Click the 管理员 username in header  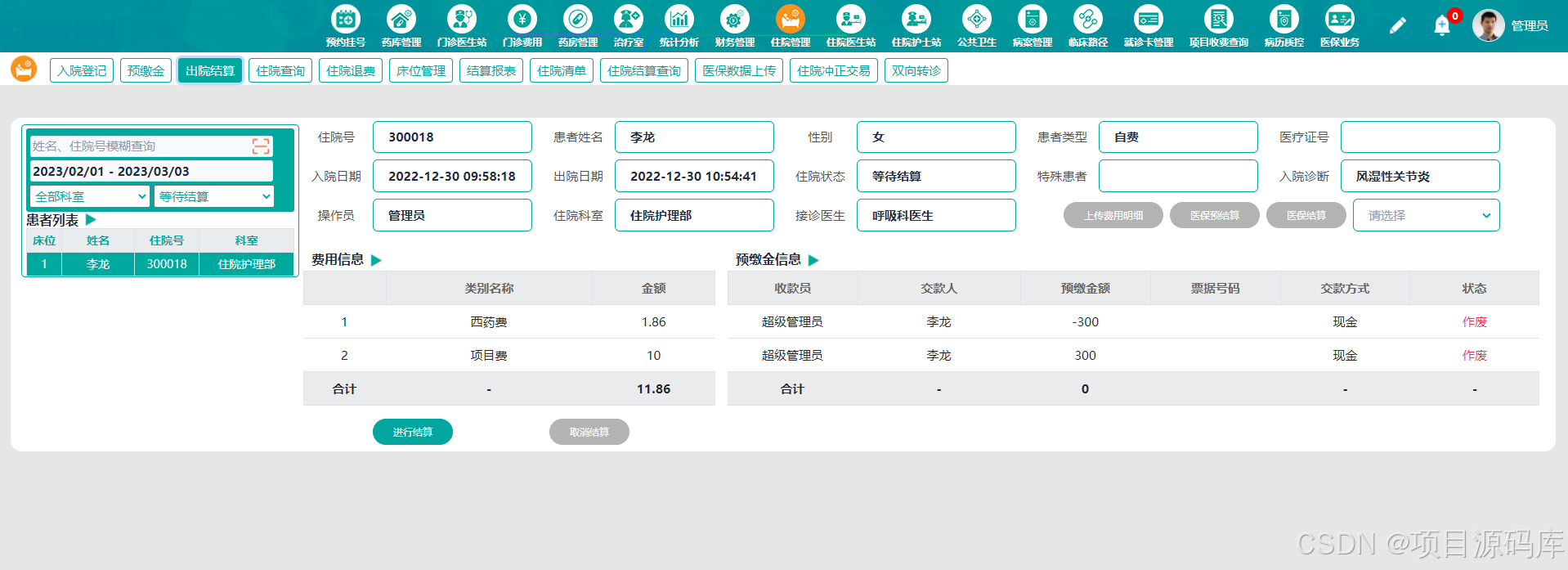coord(1530,26)
